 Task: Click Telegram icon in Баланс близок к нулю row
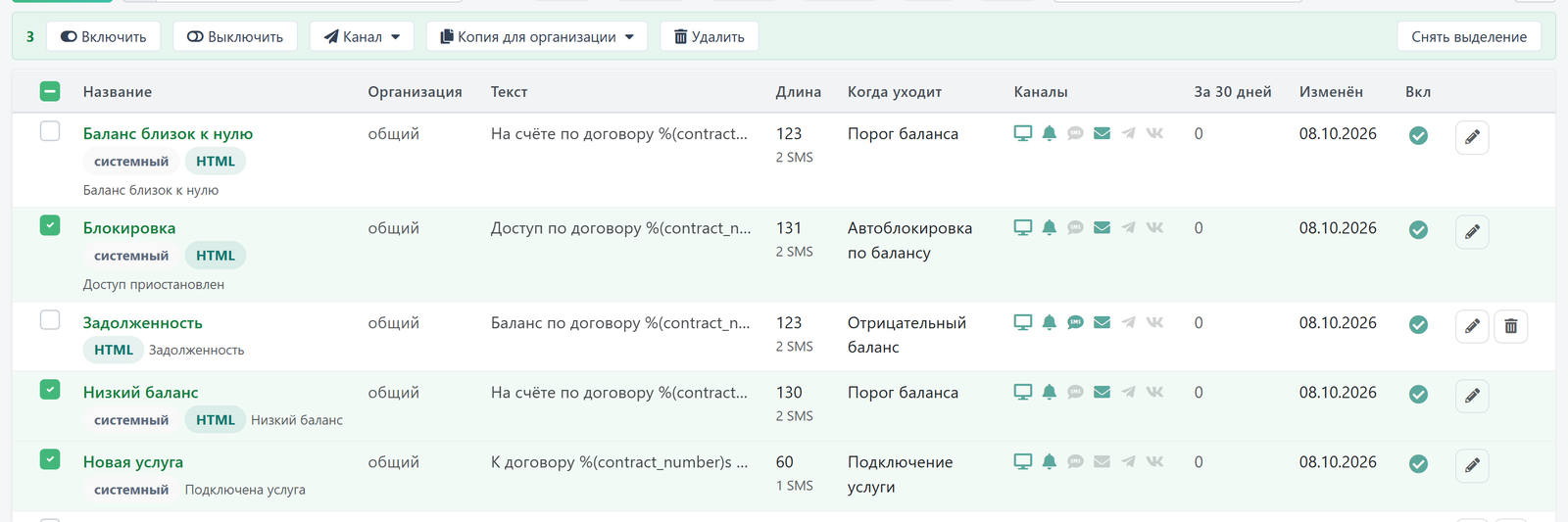[1128, 133]
